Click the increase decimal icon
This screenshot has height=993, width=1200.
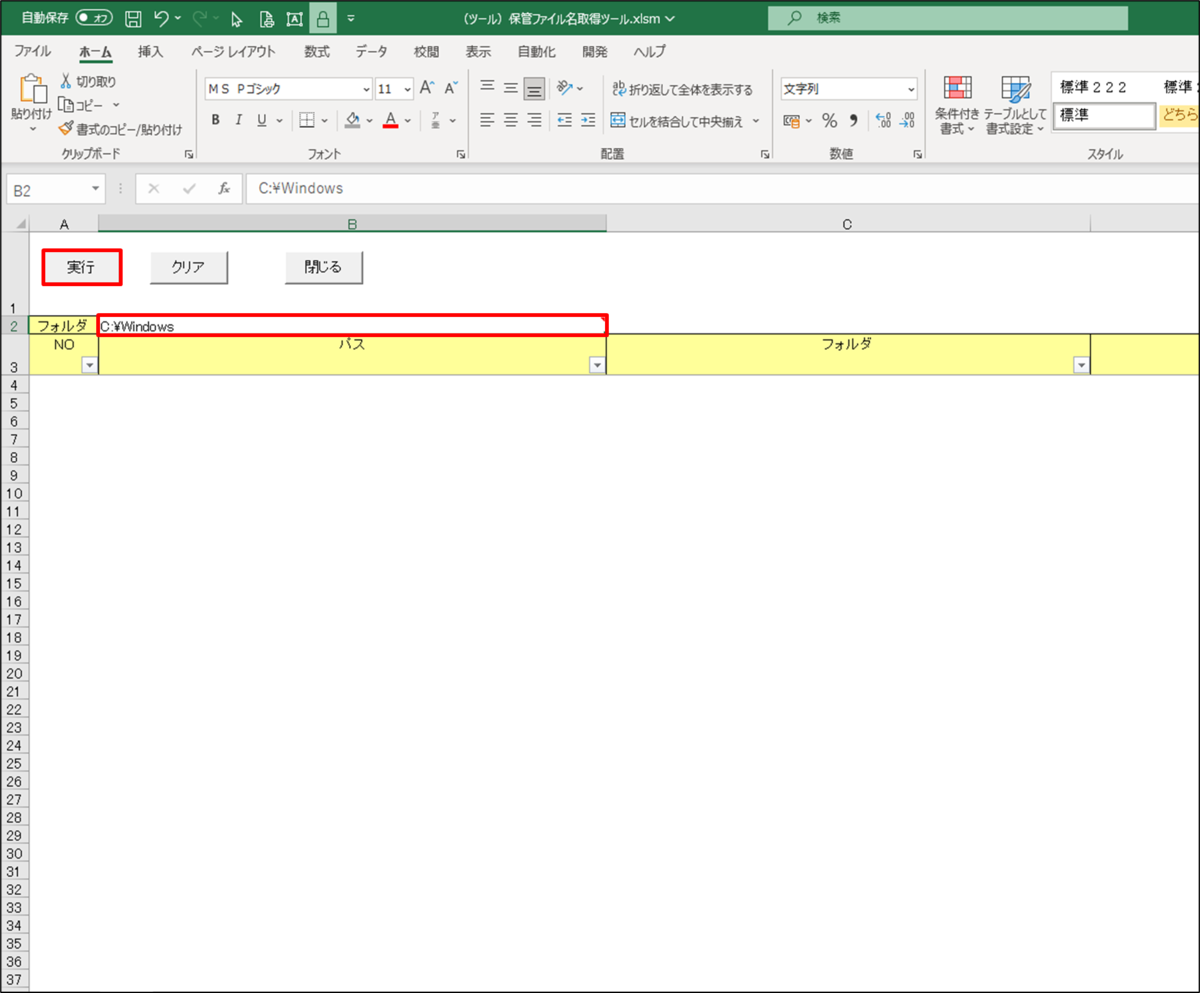pyautogui.click(x=883, y=120)
